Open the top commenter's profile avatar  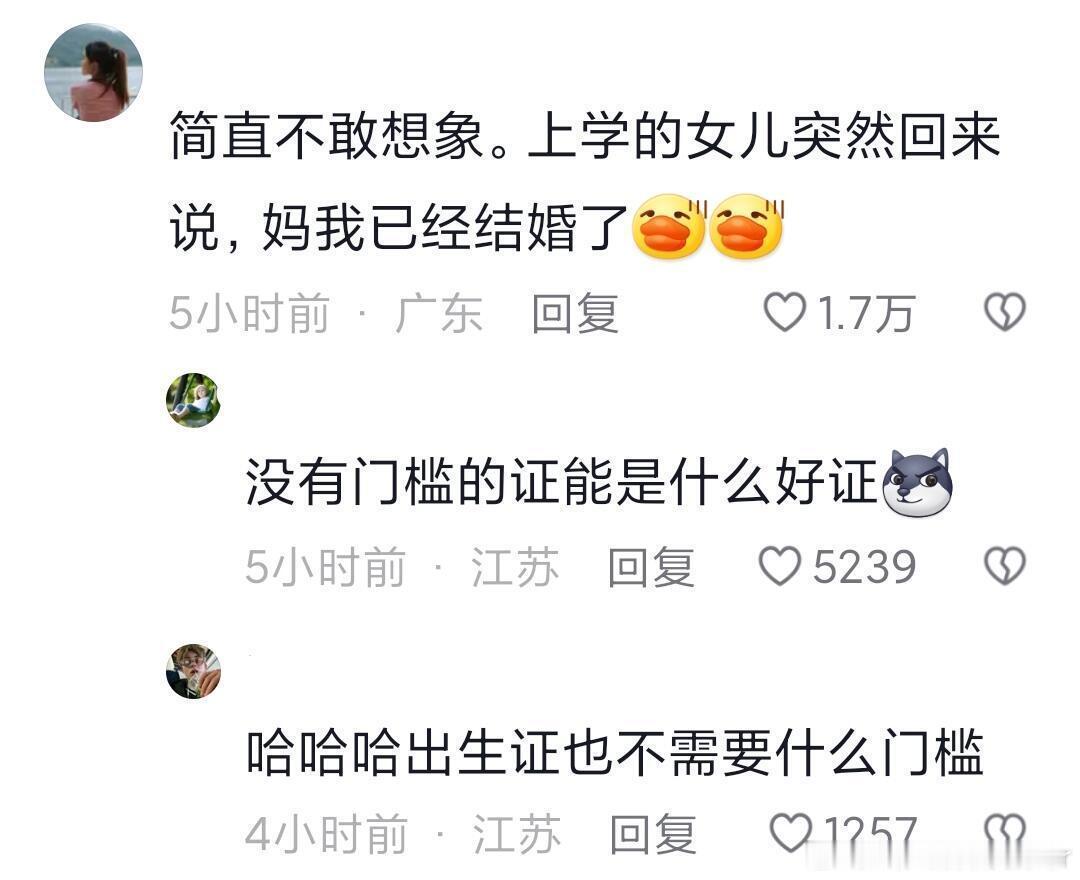tap(93, 72)
